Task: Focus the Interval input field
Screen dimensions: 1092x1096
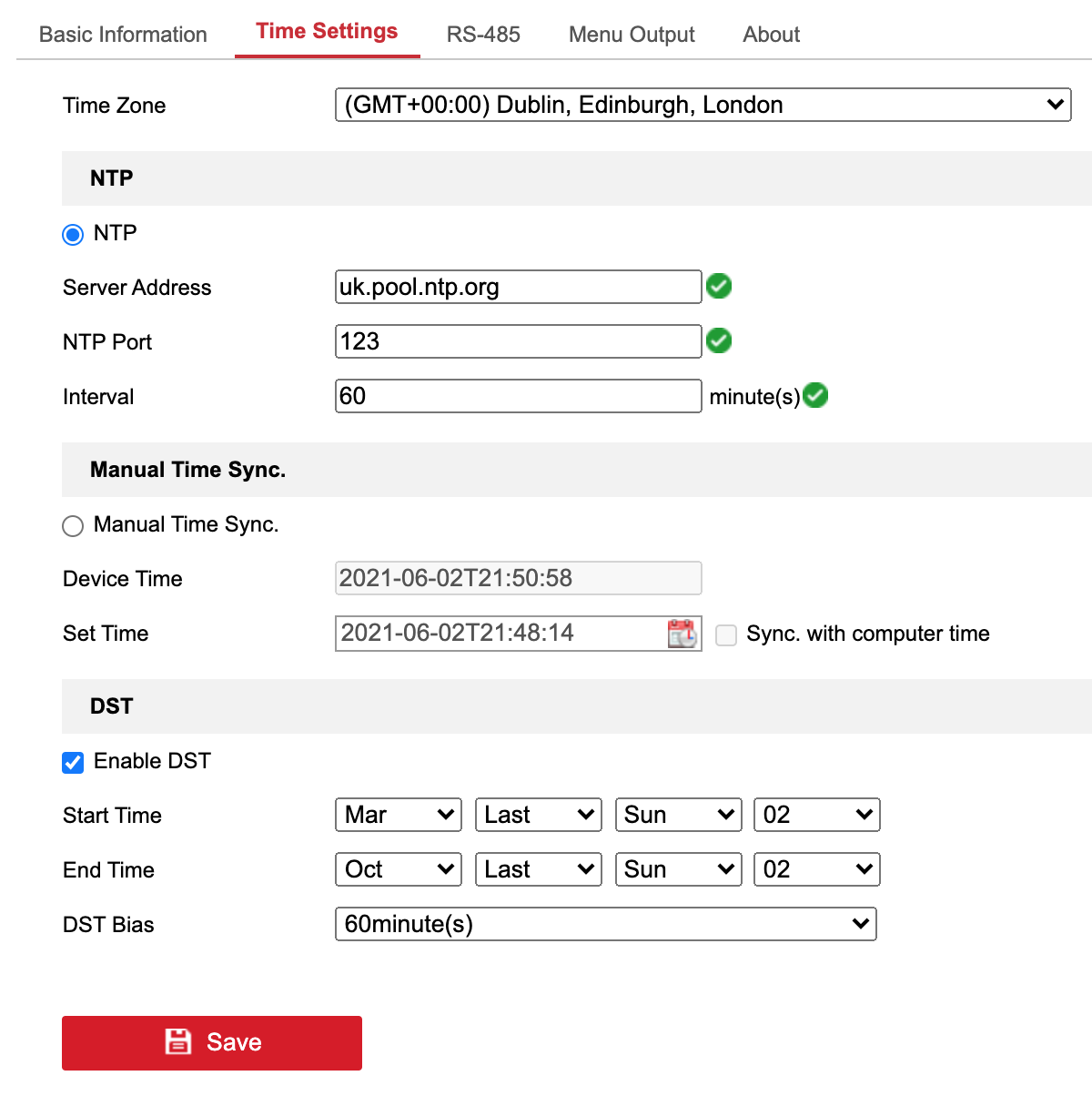Action: (x=518, y=396)
